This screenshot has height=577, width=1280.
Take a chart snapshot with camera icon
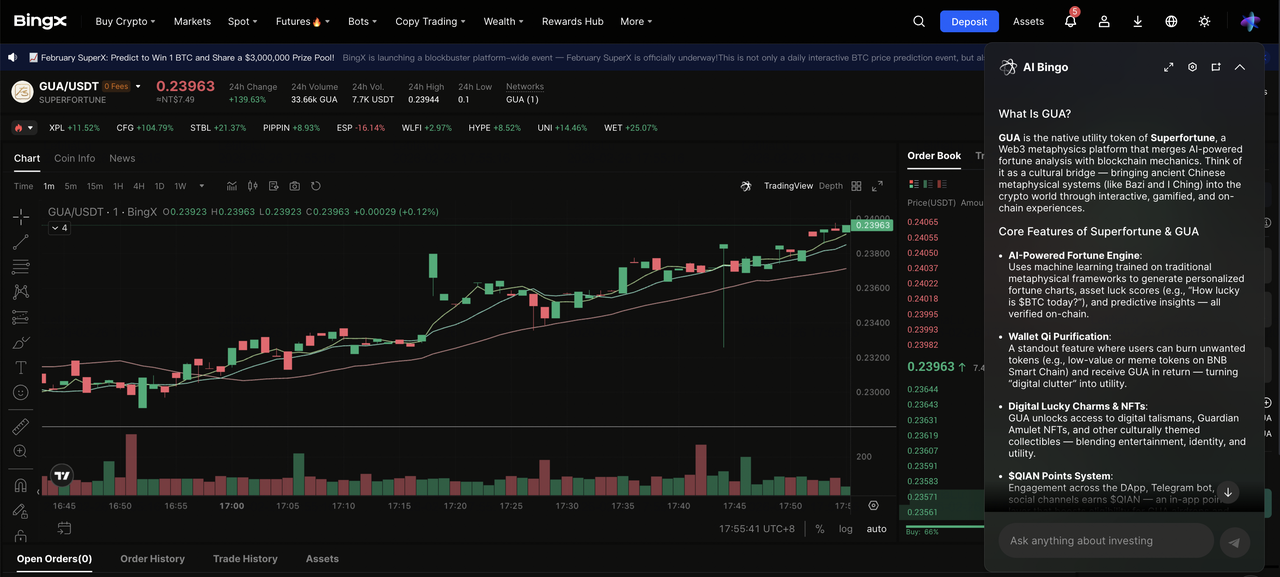[294, 186]
